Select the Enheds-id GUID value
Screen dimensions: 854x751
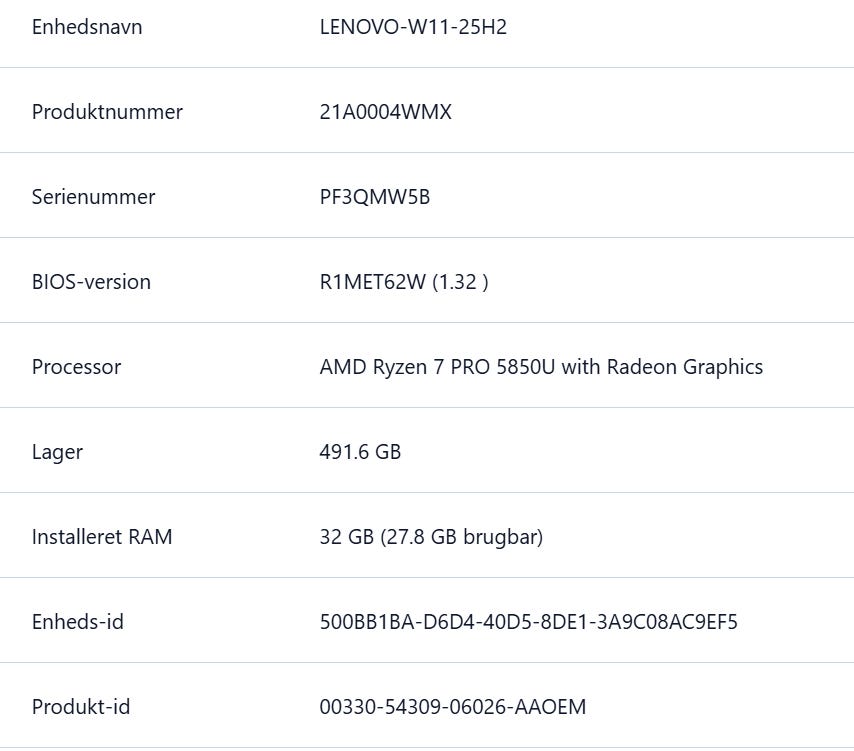[x=528, y=621]
